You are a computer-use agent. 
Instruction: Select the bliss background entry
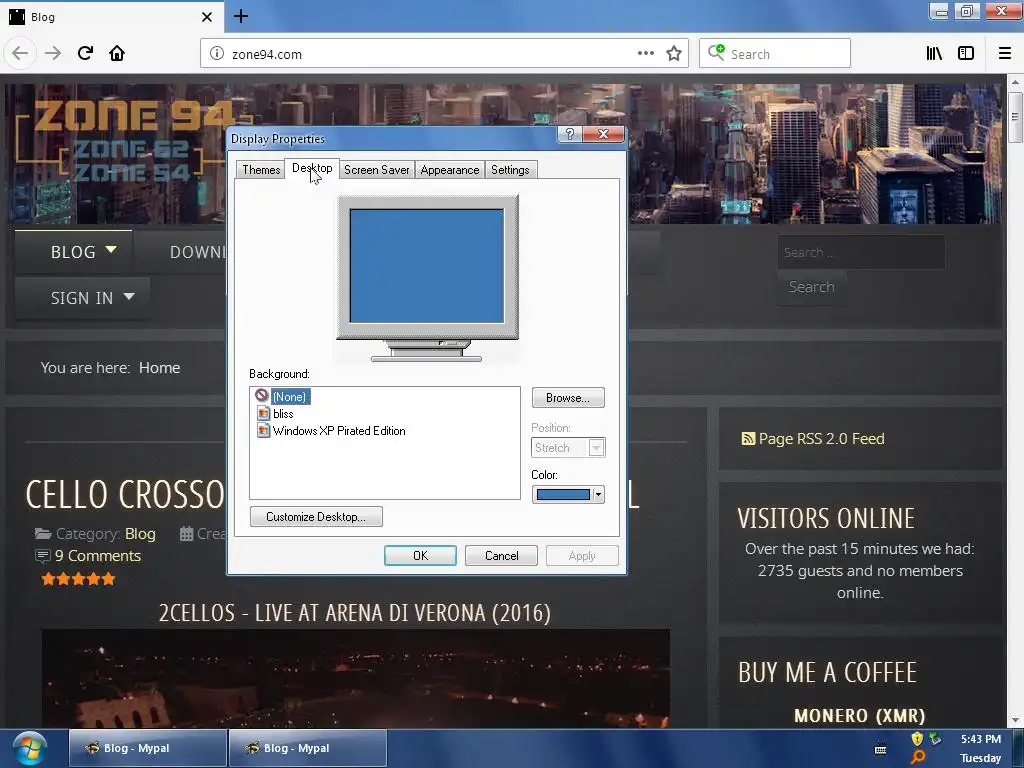pos(283,413)
